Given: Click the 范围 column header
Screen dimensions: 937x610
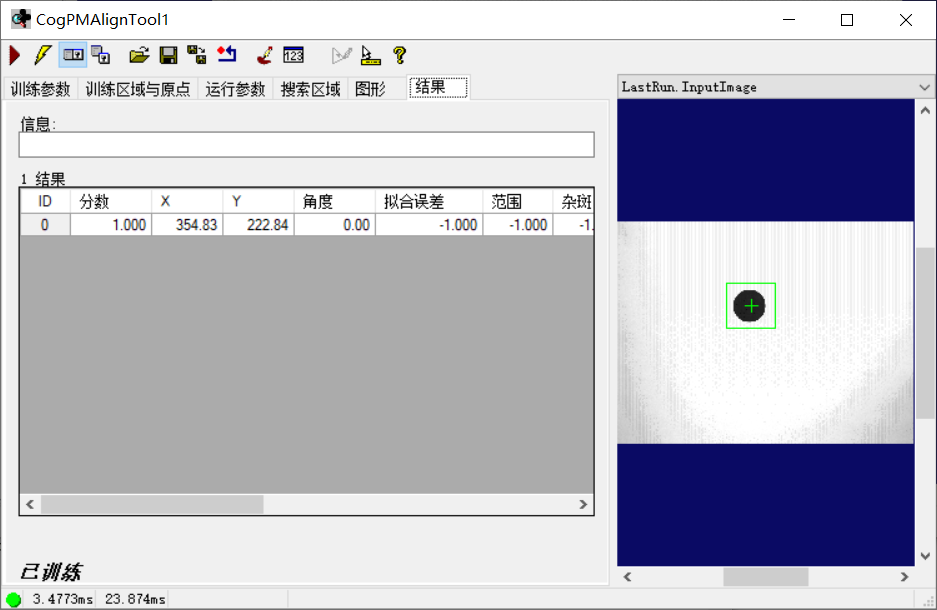Looking at the screenshot, I should tap(518, 201).
